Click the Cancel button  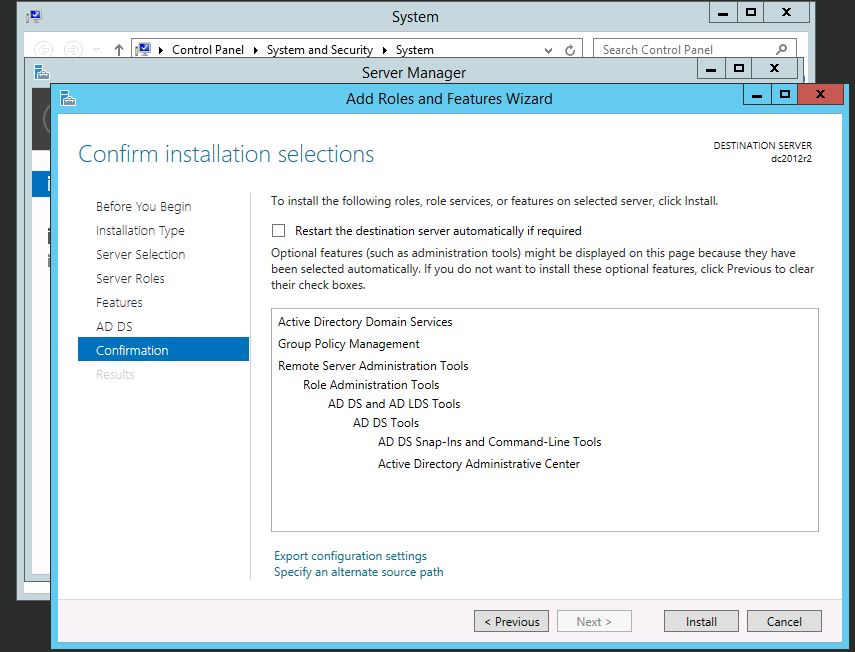(x=784, y=621)
